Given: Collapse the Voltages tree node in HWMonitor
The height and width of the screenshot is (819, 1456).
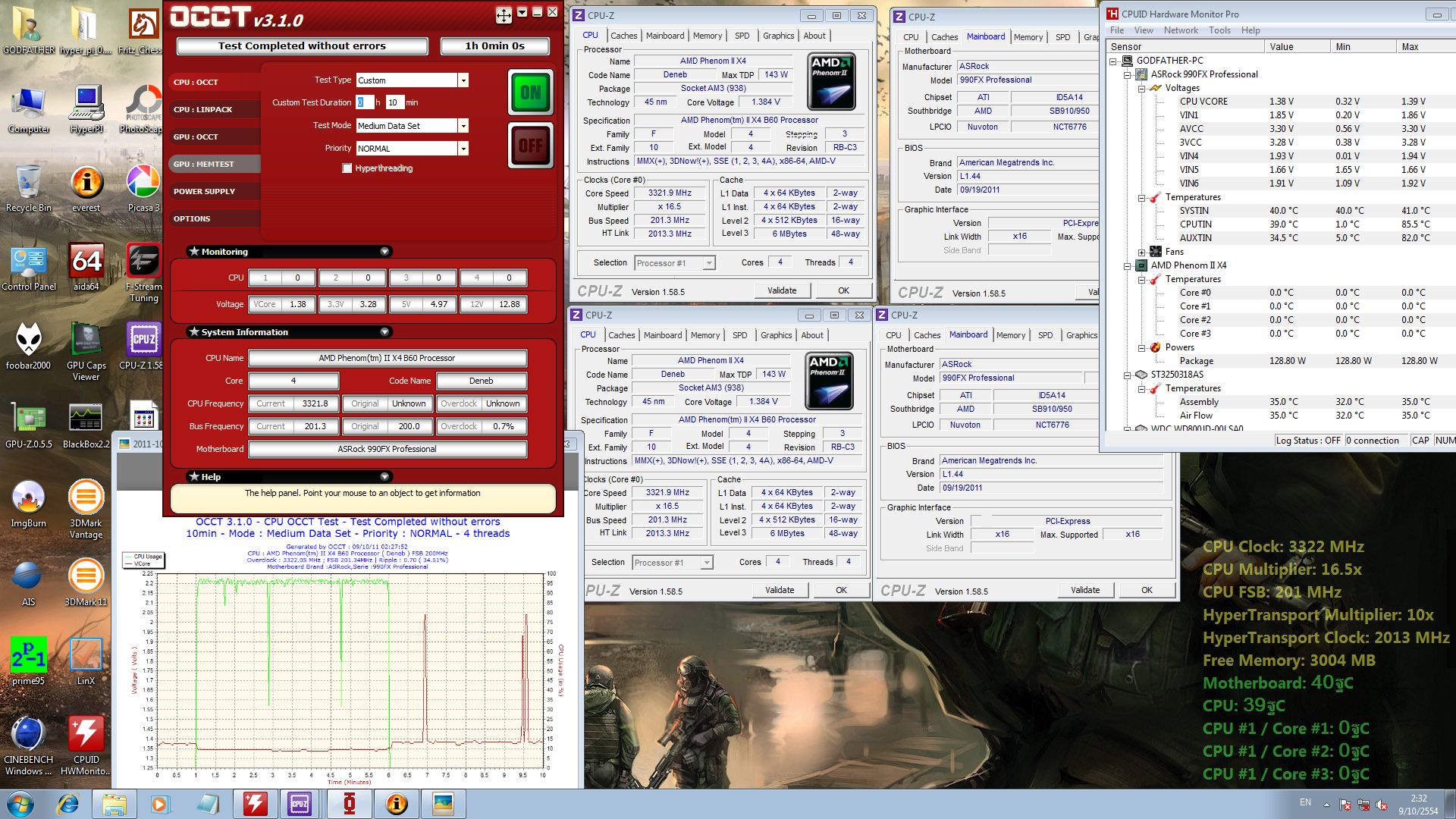Looking at the screenshot, I should click(x=1142, y=88).
